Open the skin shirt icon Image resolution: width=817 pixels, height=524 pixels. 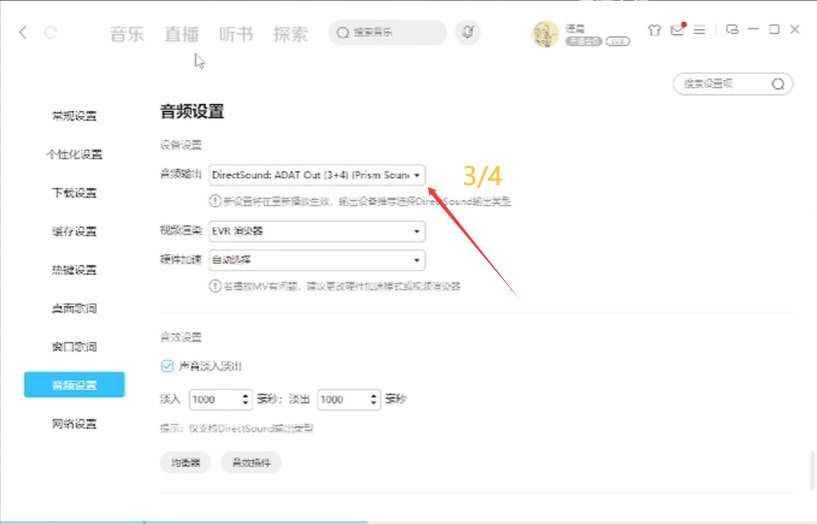[x=654, y=30]
